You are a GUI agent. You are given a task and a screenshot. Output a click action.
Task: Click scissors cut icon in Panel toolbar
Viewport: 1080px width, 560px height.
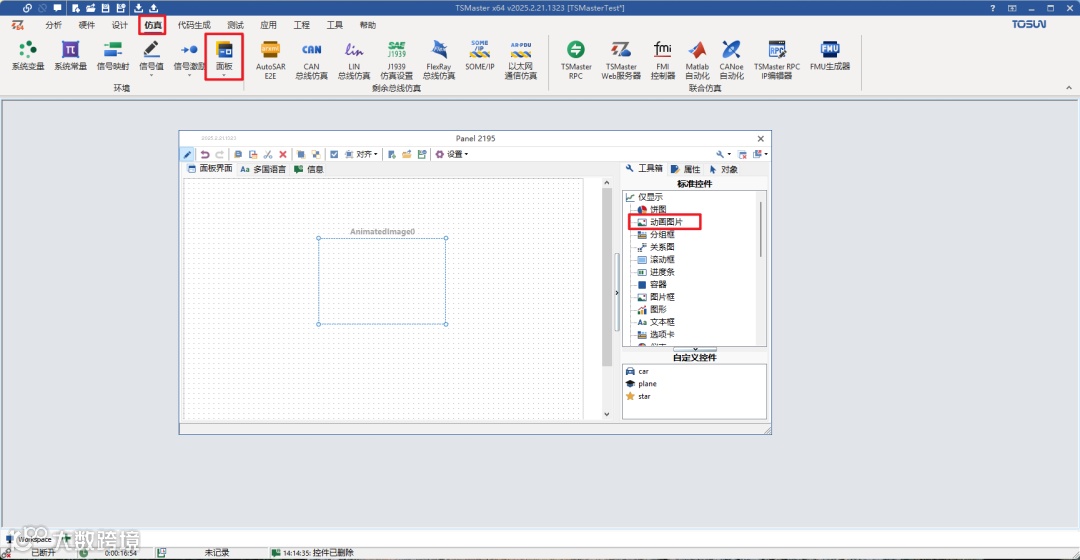coord(268,154)
